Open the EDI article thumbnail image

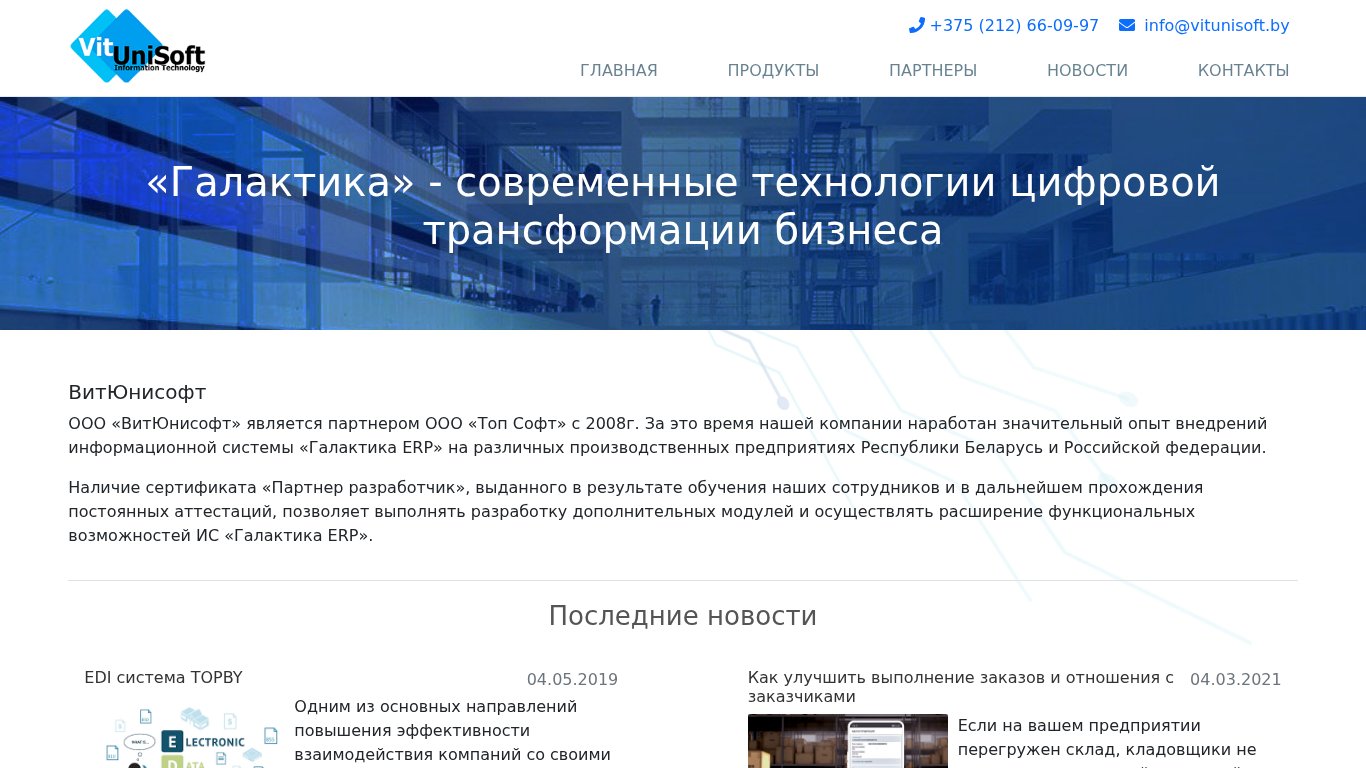(x=184, y=737)
